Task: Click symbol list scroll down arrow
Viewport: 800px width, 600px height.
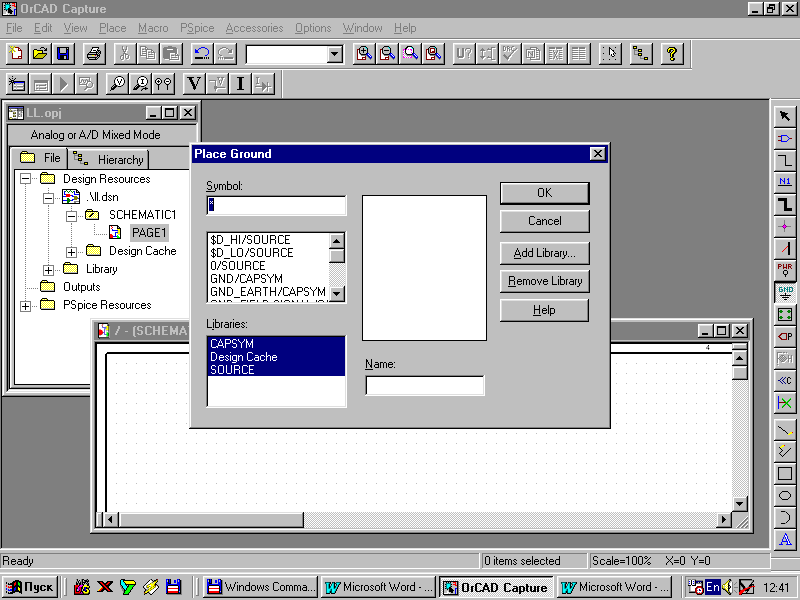Action: [337, 293]
